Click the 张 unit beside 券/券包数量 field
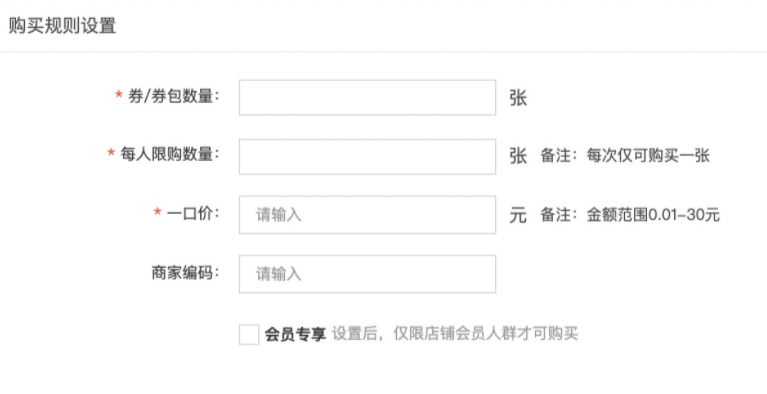This screenshot has height=394, width=767. click(518, 98)
